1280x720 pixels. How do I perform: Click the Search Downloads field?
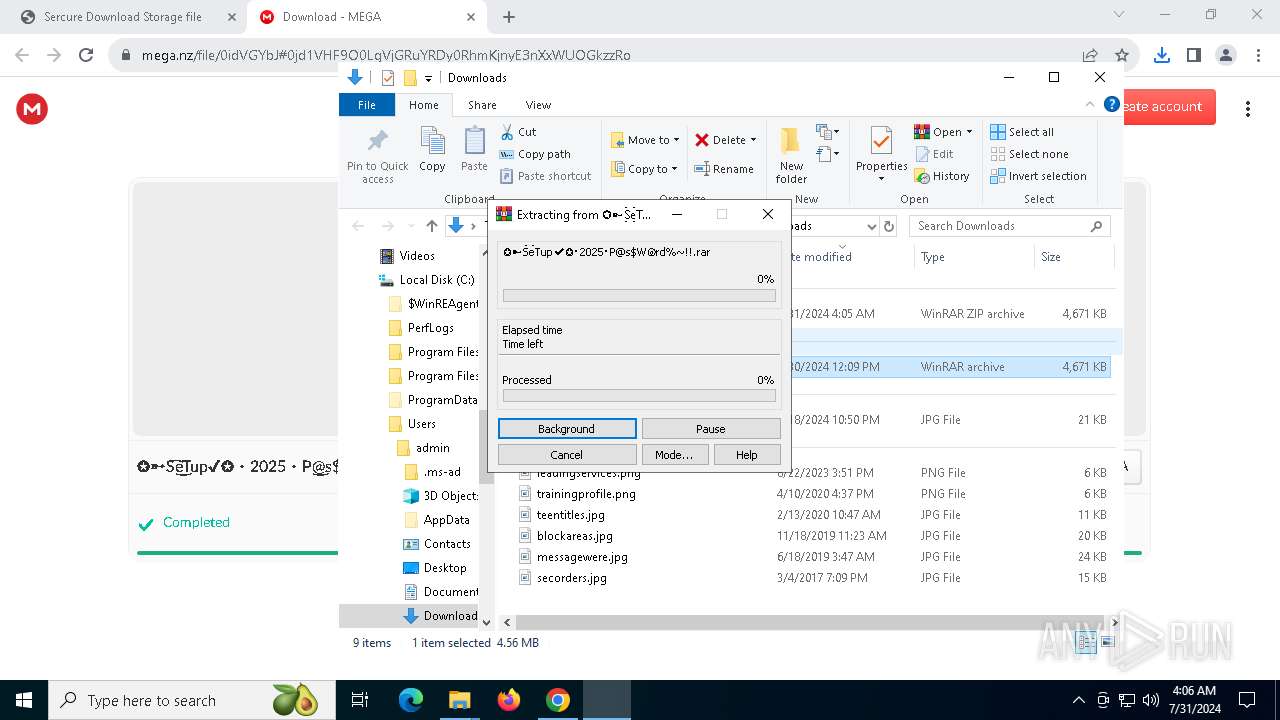point(1010,226)
